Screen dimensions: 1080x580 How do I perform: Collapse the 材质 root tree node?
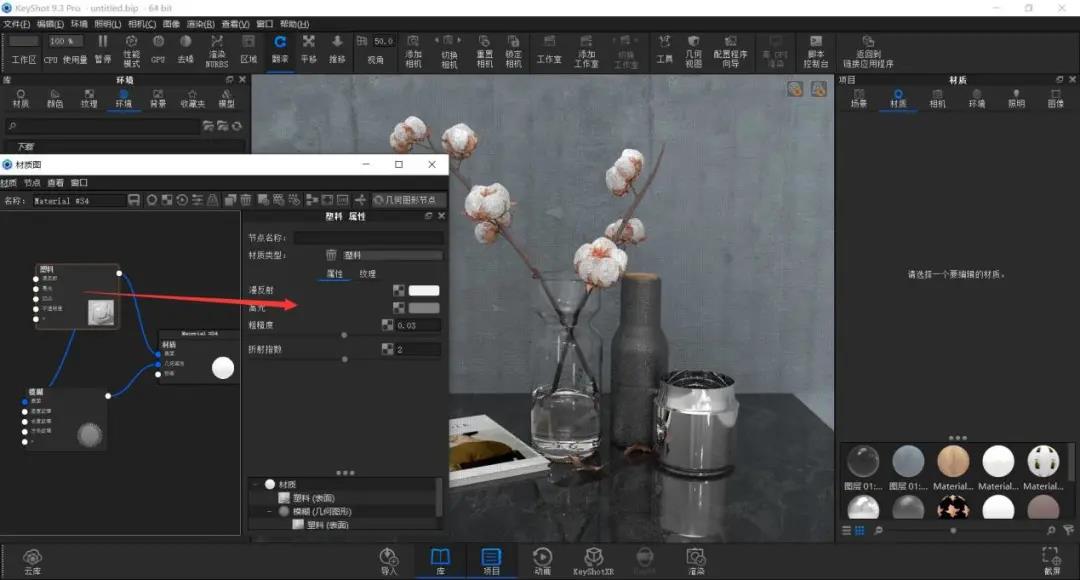(256, 484)
